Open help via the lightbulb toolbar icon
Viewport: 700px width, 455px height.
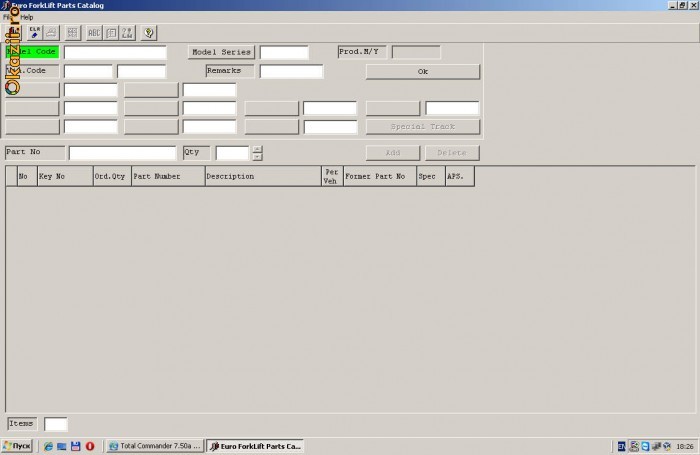149,33
